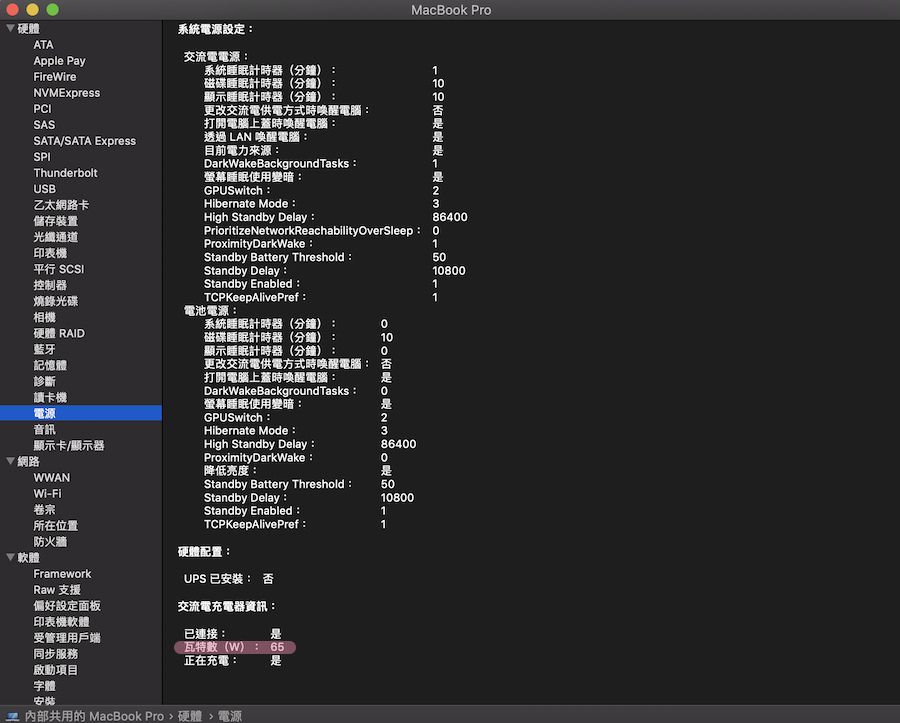900x723 pixels.
Task: Click the 透過 LAN 喚醒電腦 row label
Action: (255, 137)
